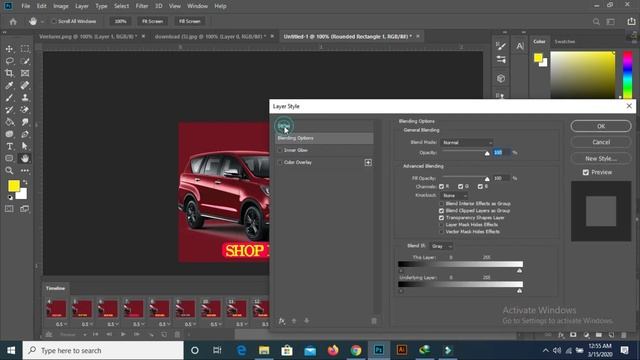Click the Fit Screen button

152,21
